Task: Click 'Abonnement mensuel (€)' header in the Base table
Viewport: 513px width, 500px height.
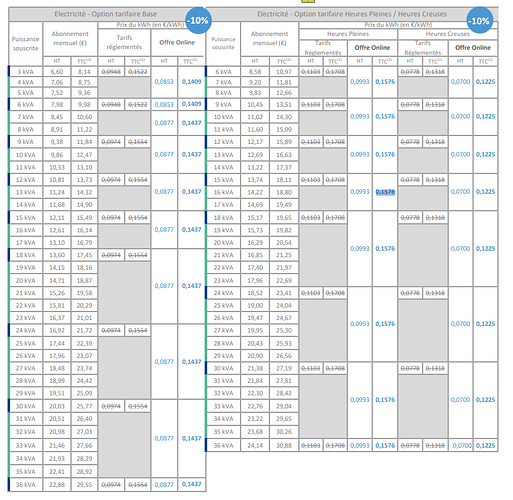Action: click(x=70, y=38)
